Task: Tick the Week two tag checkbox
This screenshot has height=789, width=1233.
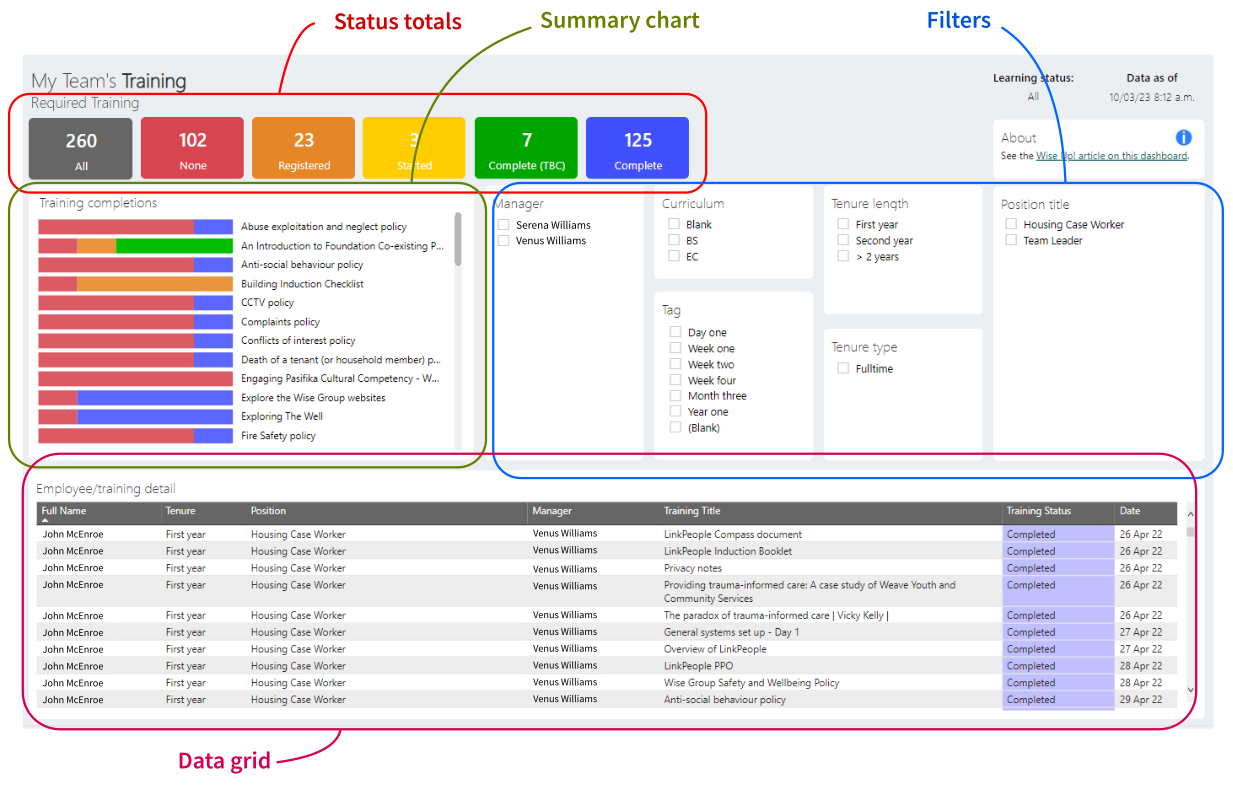Action: [676, 364]
